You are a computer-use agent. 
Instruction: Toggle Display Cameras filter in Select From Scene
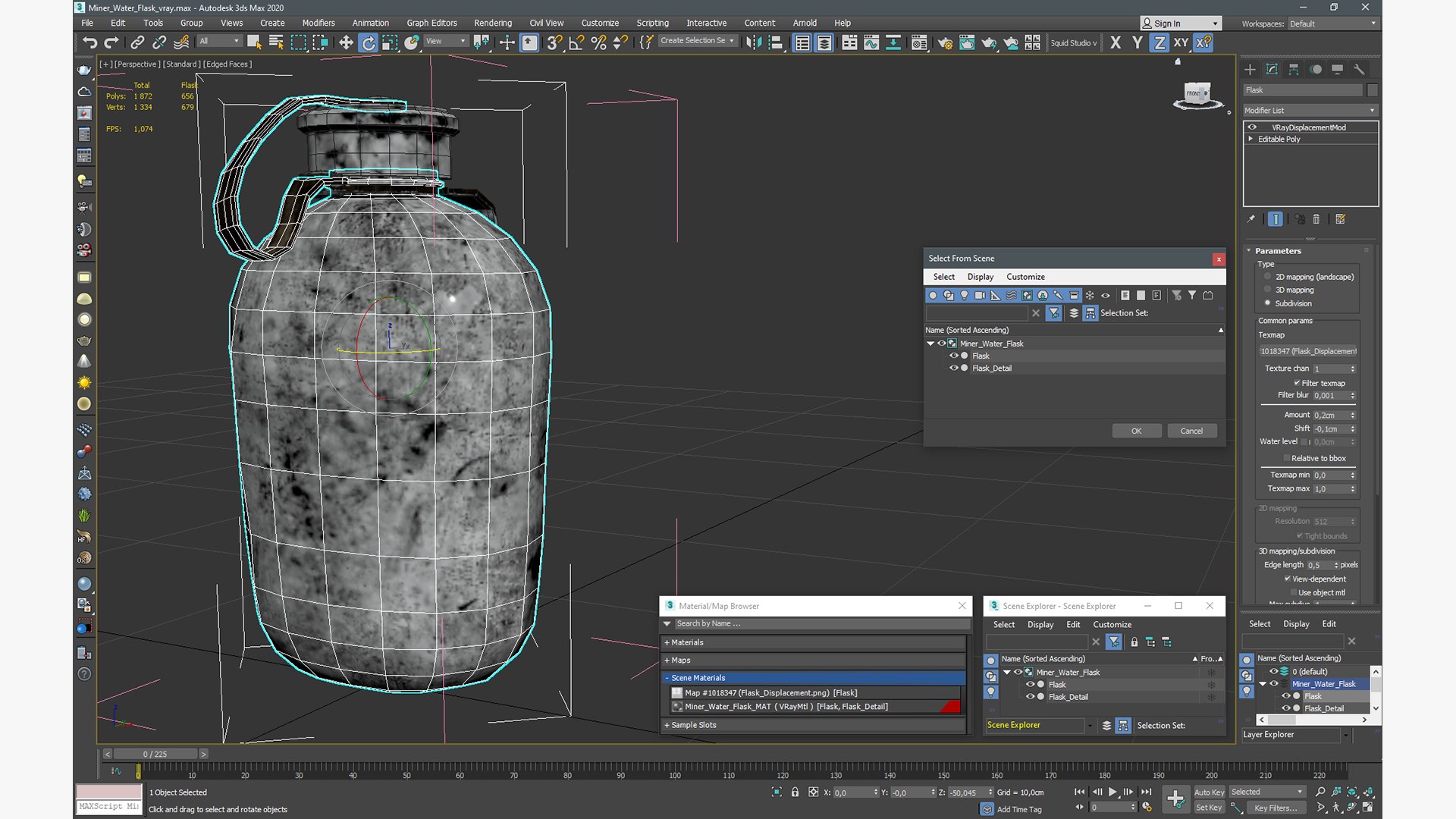[980, 295]
